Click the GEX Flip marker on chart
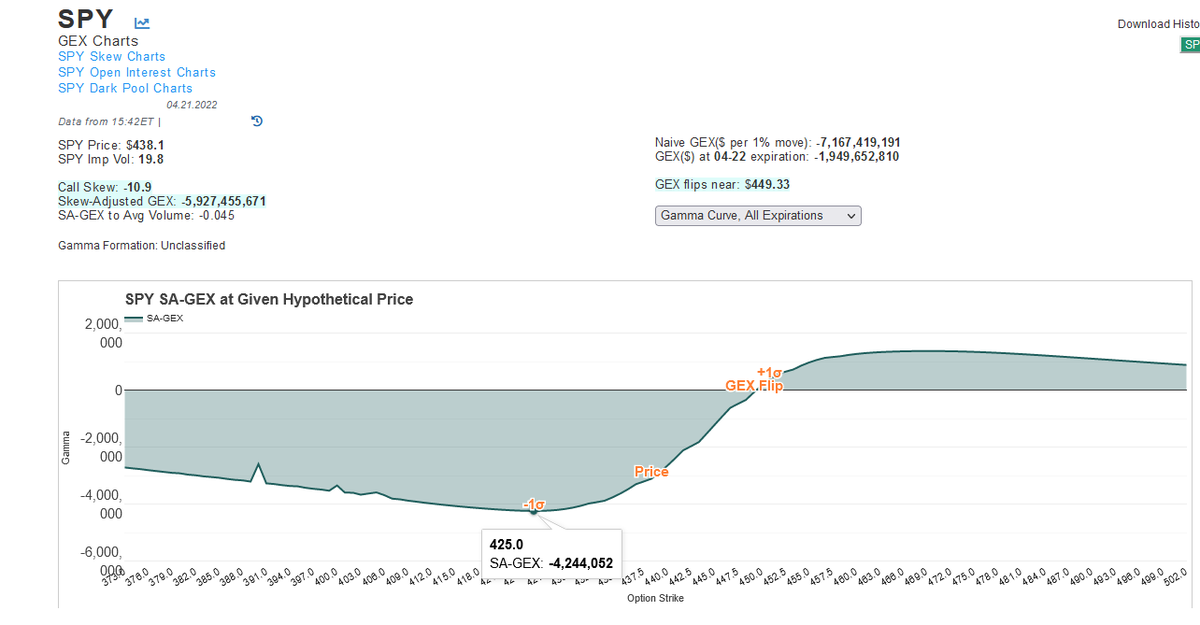1200x625 pixels. tap(754, 385)
